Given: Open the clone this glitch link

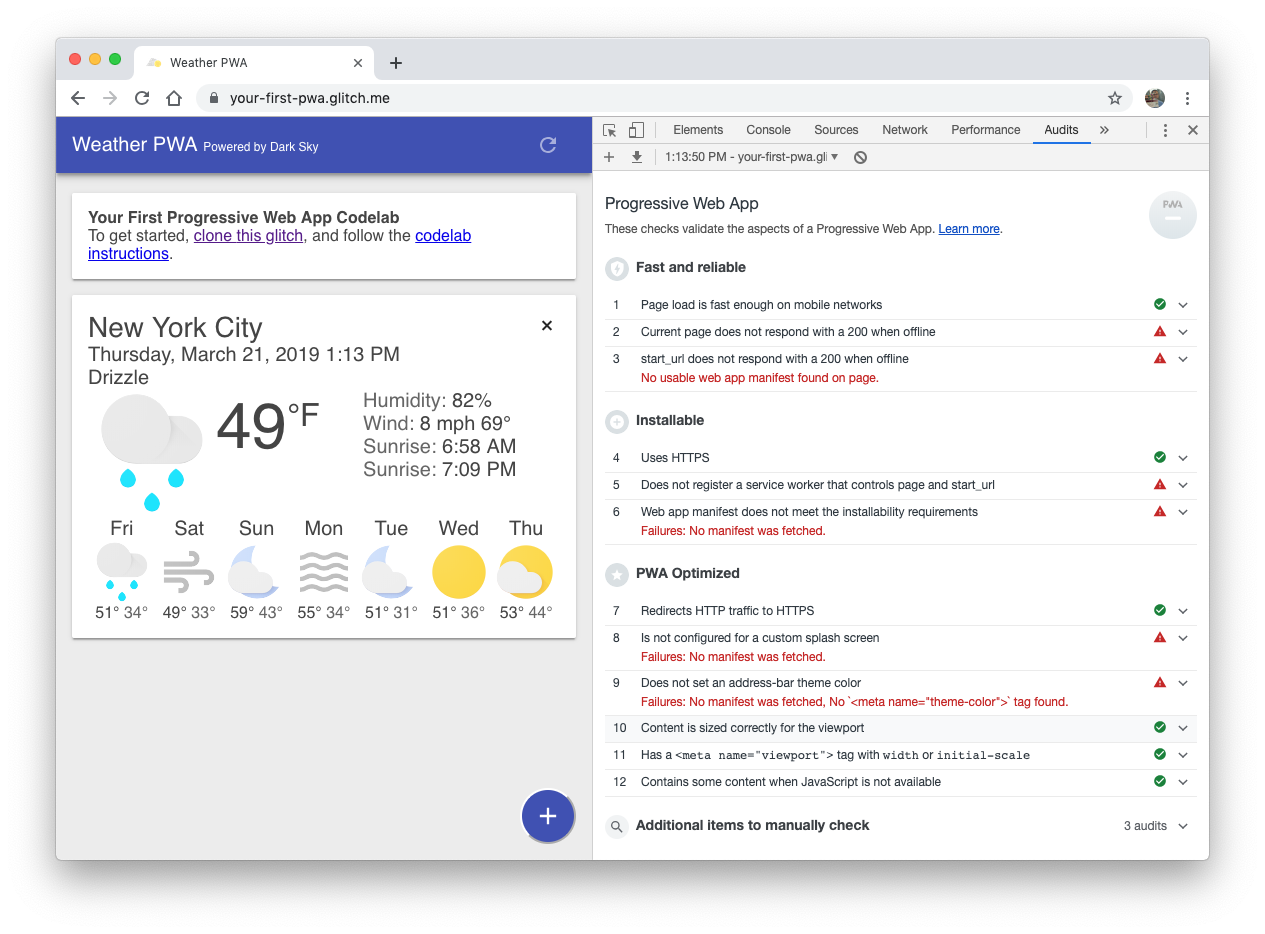Looking at the screenshot, I should pos(248,236).
